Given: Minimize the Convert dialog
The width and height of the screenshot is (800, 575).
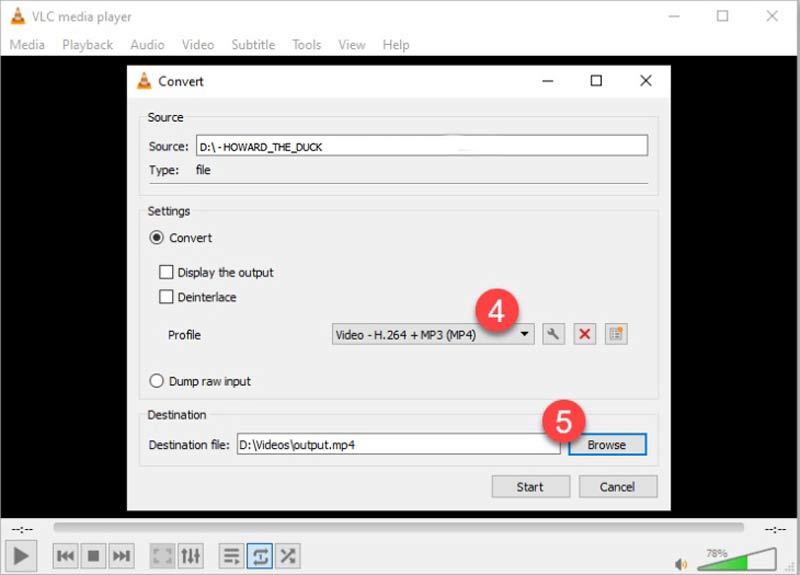Looking at the screenshot, I should coord(548,81).
